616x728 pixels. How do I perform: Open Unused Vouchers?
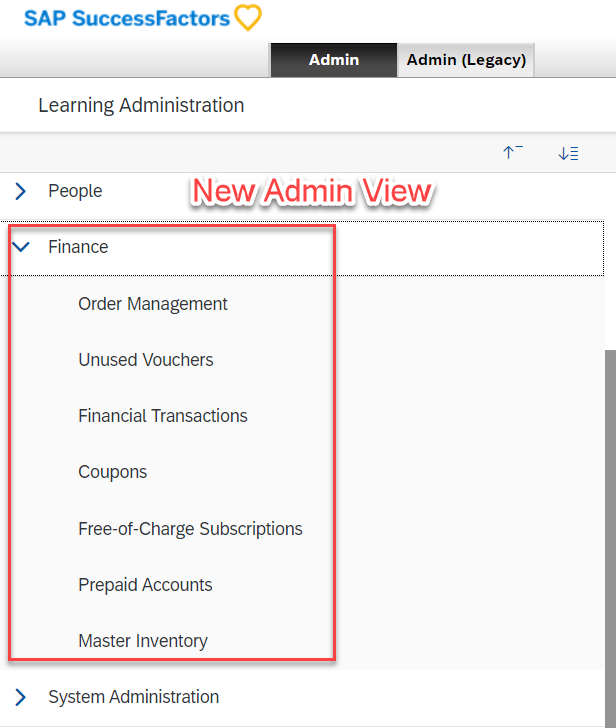146,360
